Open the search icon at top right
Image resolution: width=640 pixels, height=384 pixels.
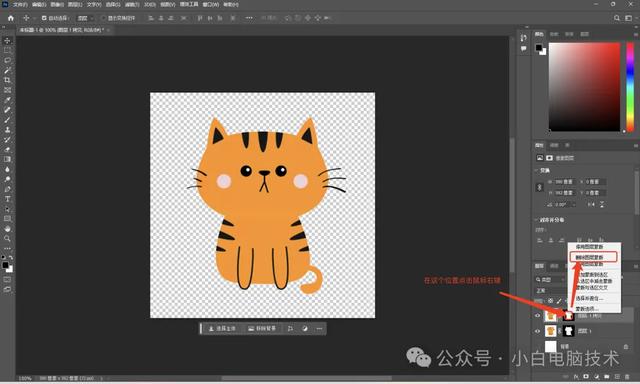617,18
